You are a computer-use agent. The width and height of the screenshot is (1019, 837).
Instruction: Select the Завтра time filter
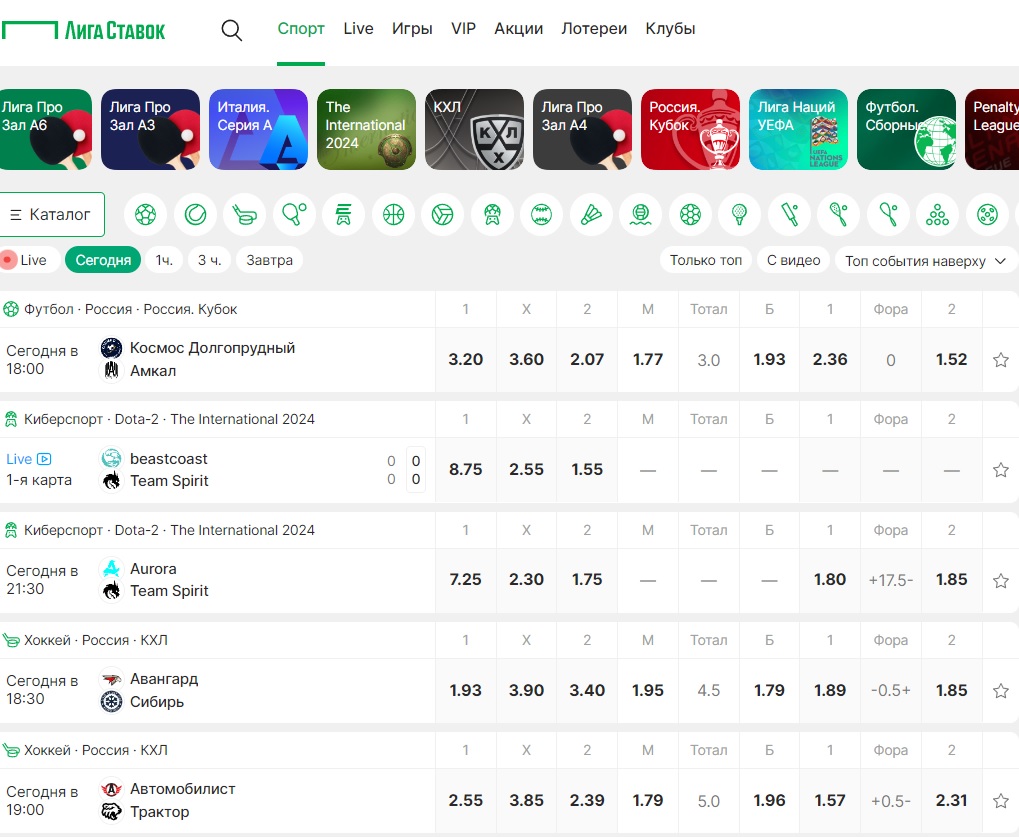(269, 260)
